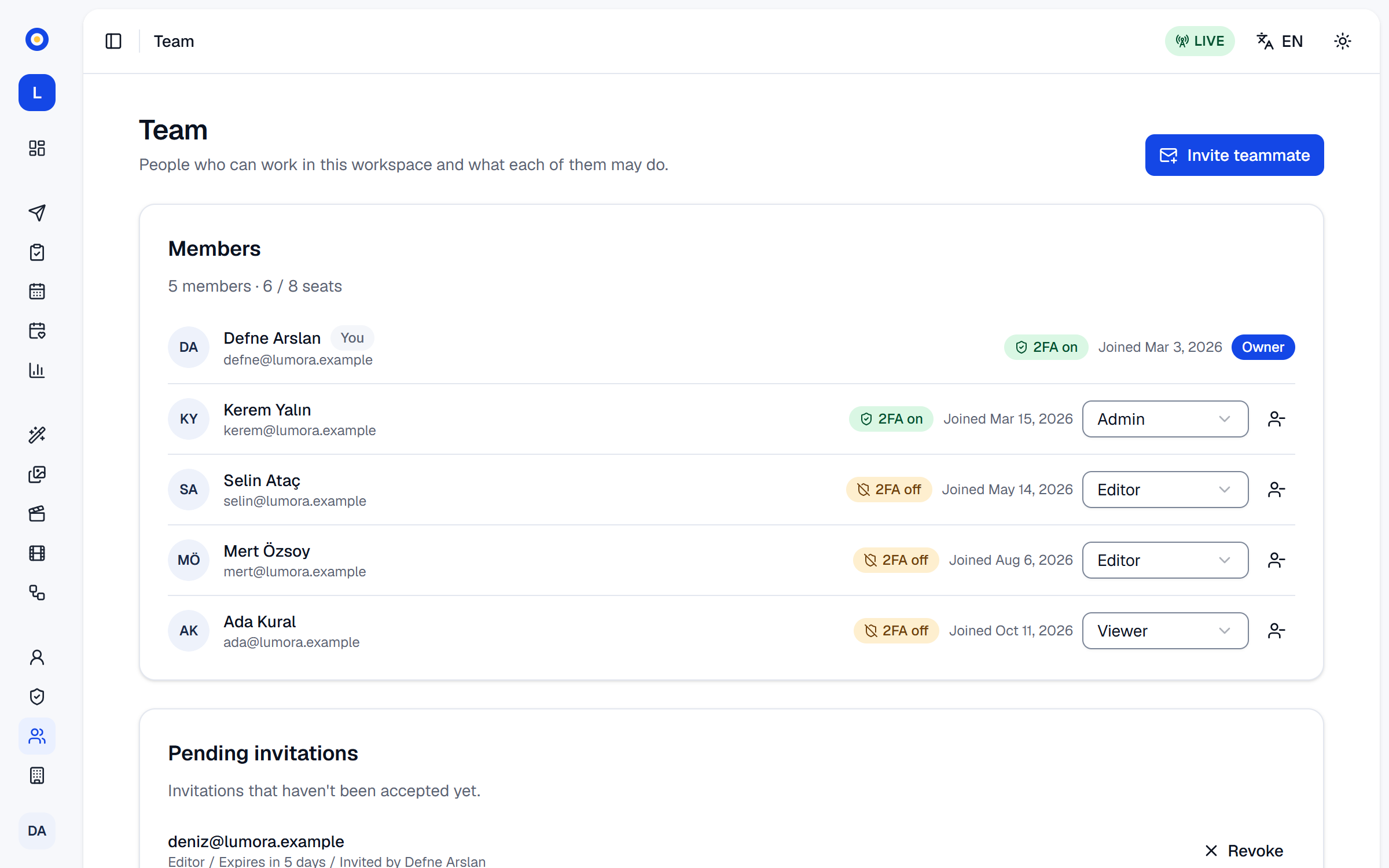The width and height of the screenshot is (1389, 868).
Task: Click the LIVE status badge
Action: pyautogui.click(x=1200, y=41)
